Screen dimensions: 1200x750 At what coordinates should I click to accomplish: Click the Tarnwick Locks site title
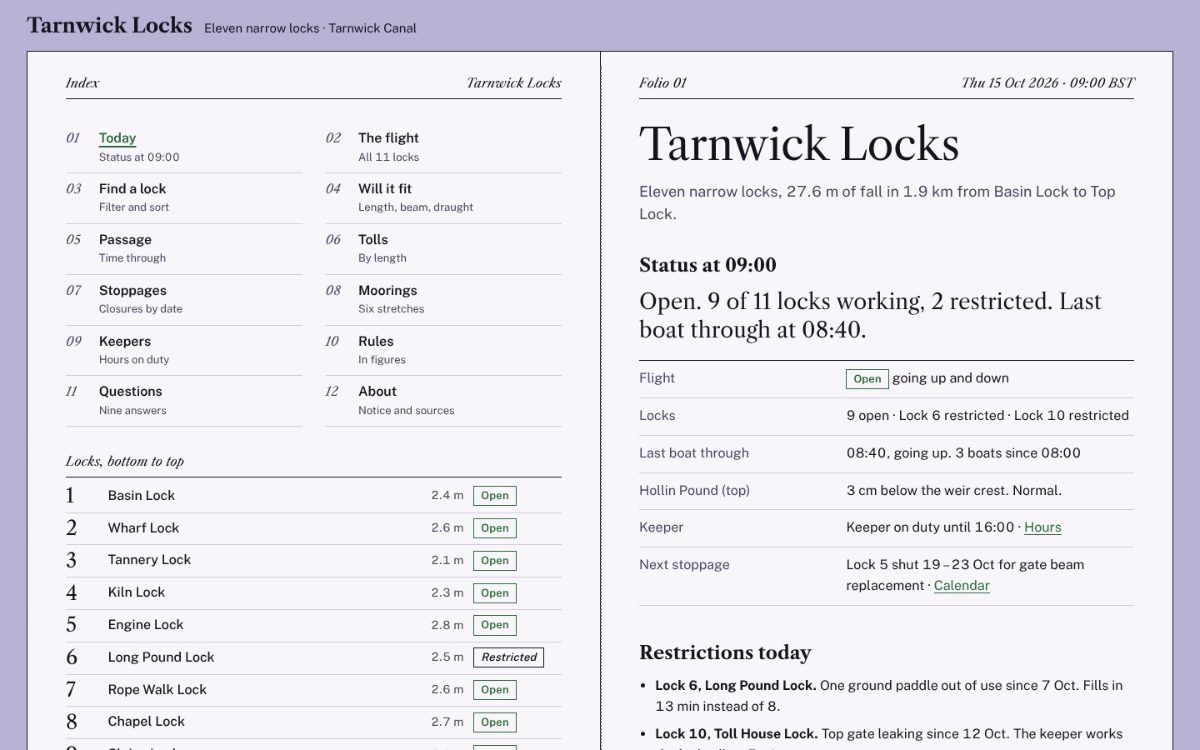coord(109,25)
